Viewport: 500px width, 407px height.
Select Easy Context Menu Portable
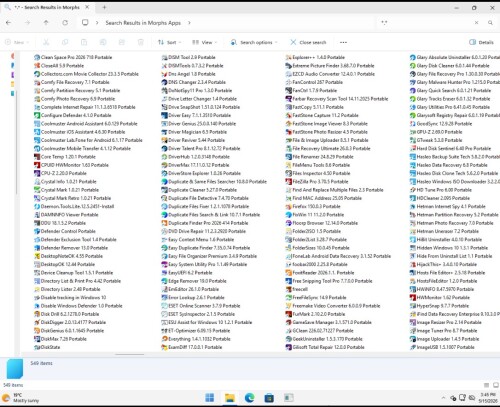click(197, 239)
